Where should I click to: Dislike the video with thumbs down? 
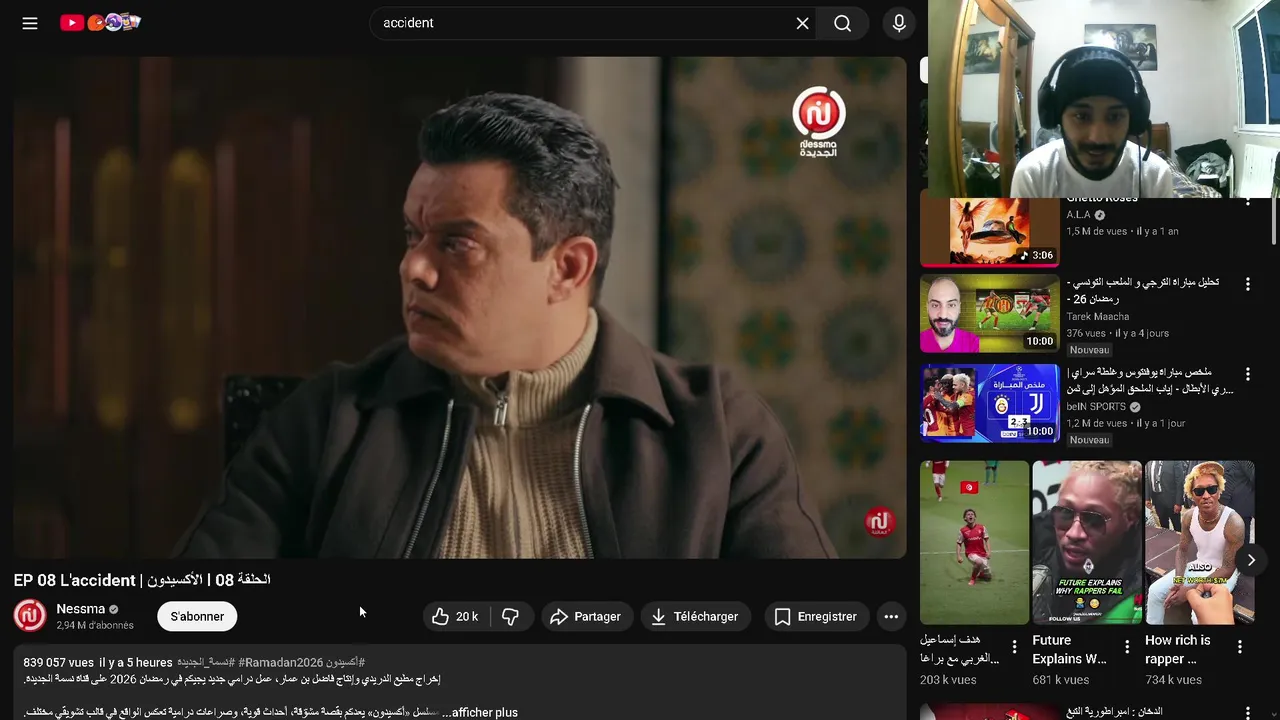tap(511, 617)
